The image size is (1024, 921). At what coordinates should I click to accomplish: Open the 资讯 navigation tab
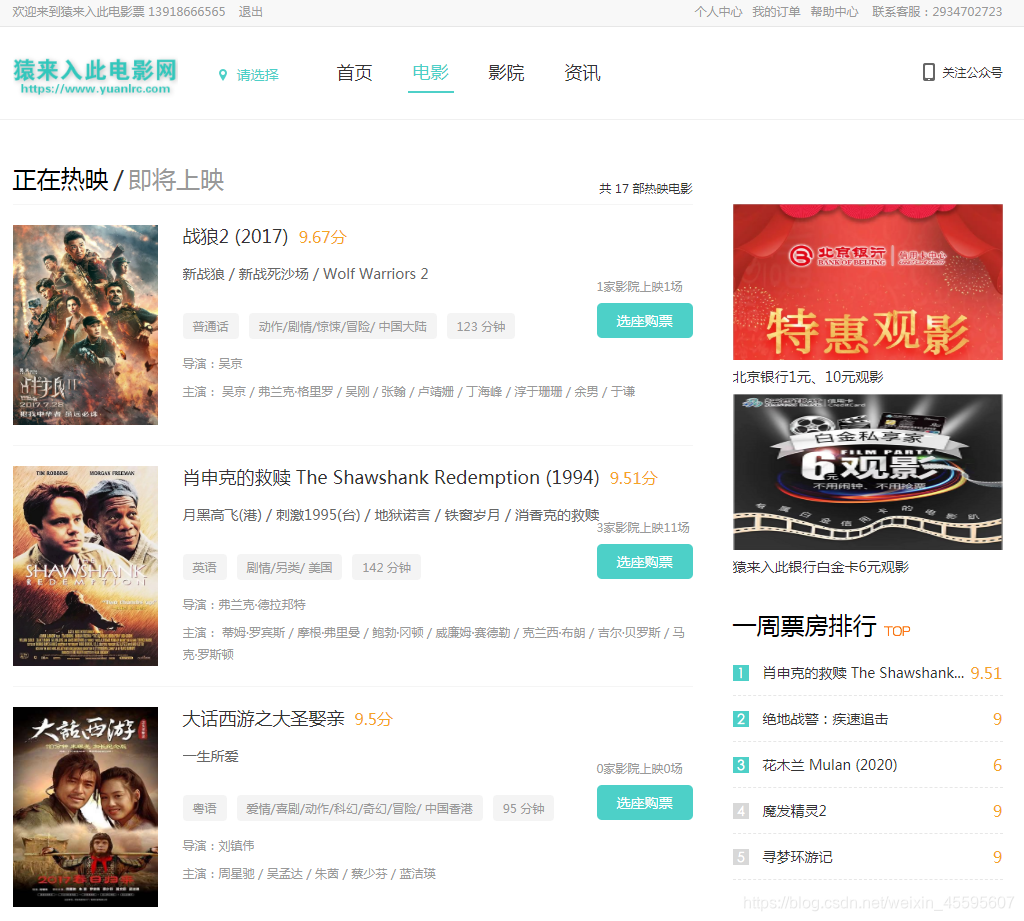click(582, 73)
